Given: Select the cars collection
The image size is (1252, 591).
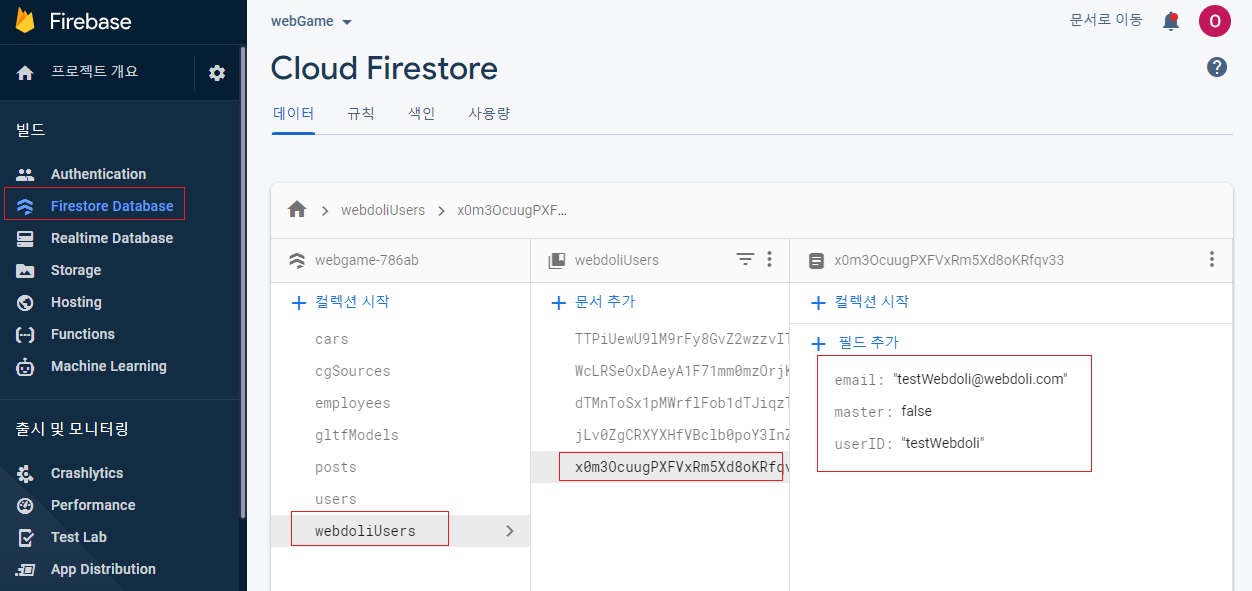Looking at the screenshot, I should pos(332,339).
